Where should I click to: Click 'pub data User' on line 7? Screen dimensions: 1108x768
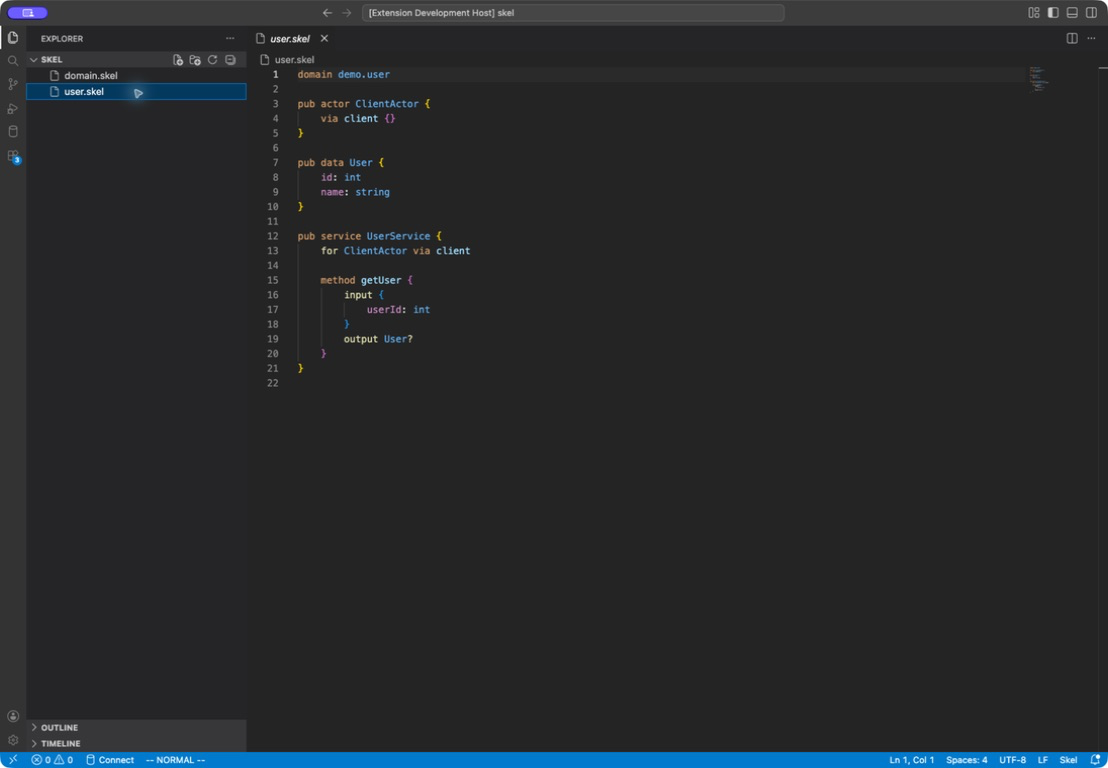click(x=335, y=163)
